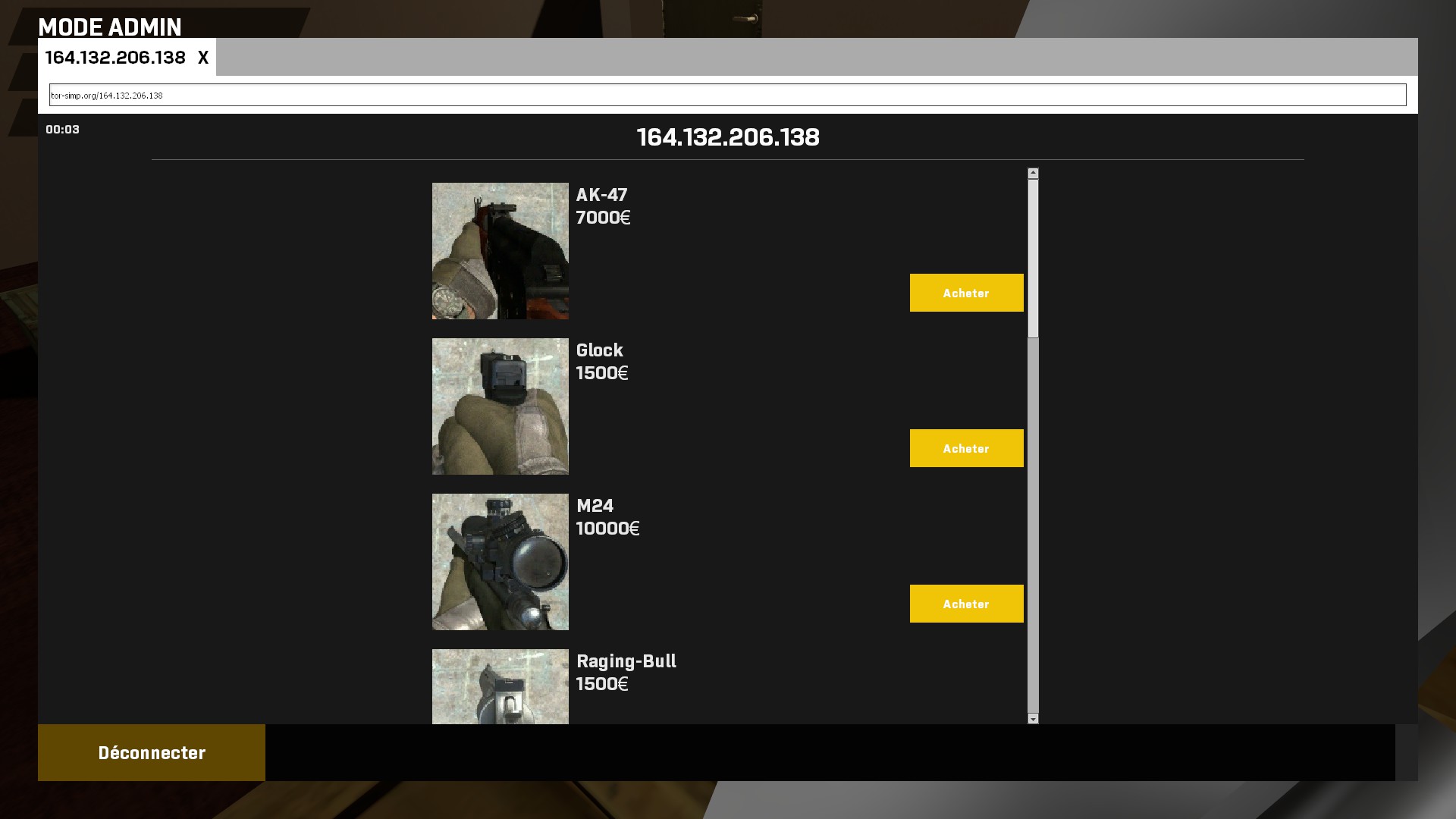Purchase the M24 via Acheter button

click(966, 604)
